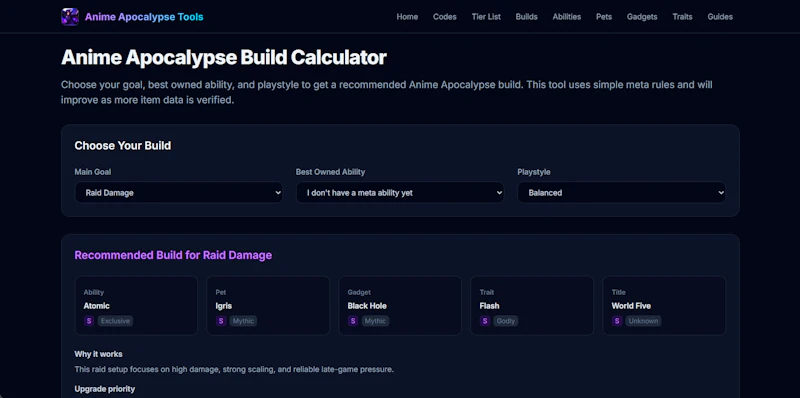Click the S tier badge under Igris
This screenshot has width=800, height=398.
[221, 321]
